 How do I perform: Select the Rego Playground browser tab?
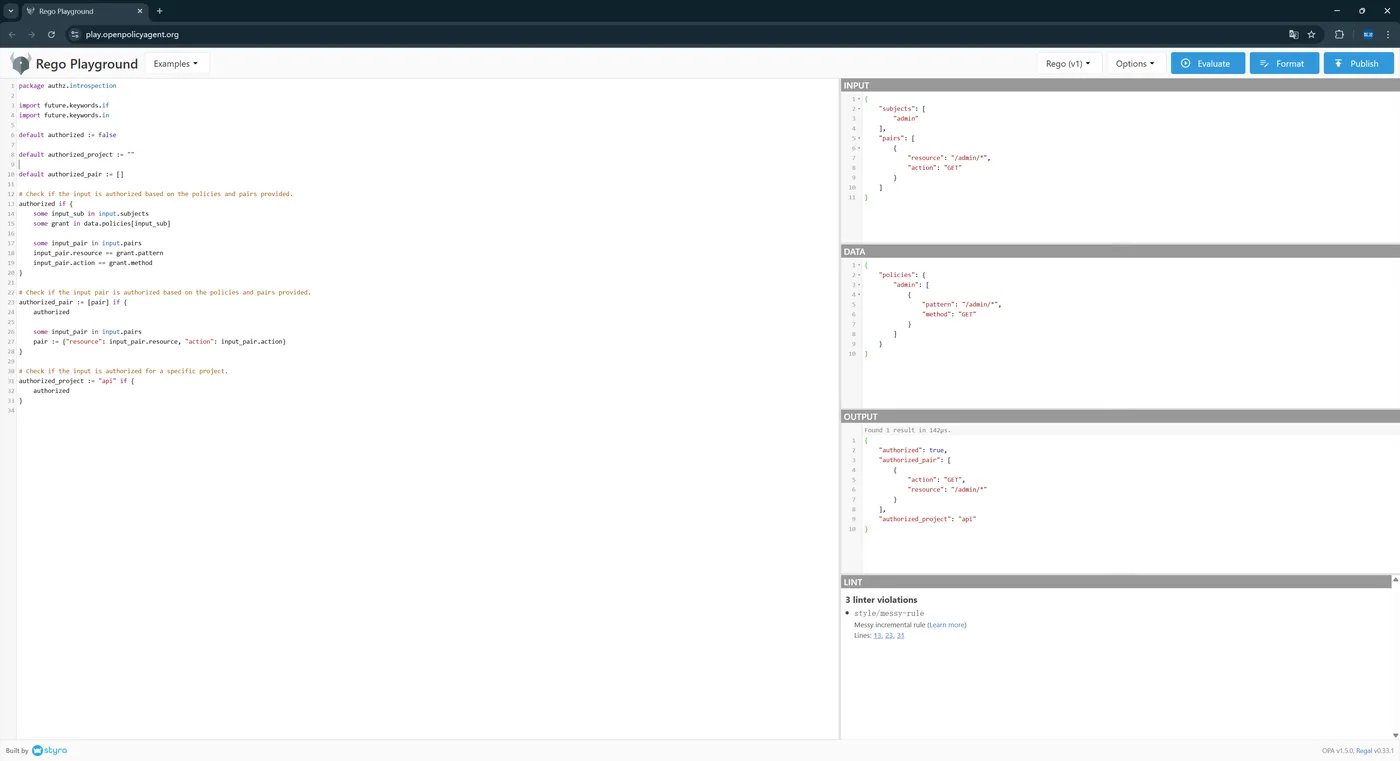coord(84,11)
